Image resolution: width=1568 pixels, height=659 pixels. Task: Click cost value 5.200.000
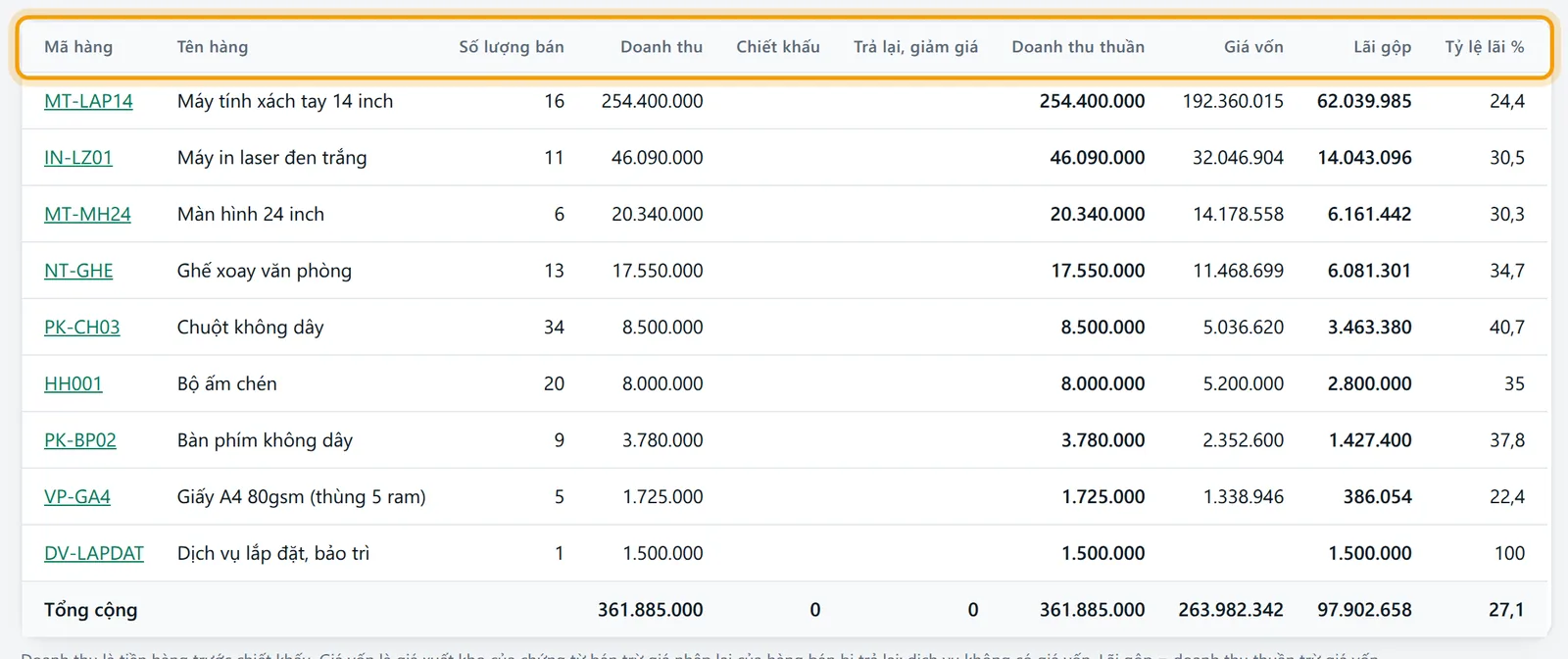click(1243, 383)
